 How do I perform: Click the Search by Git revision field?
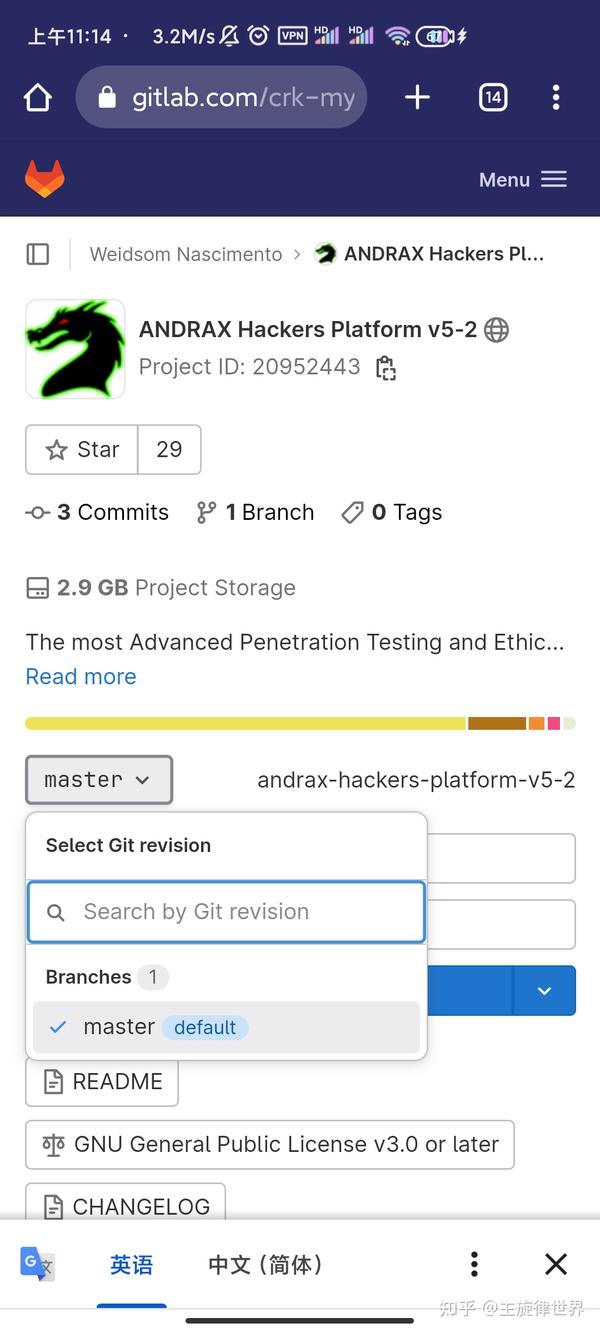(x=226, y=911)
